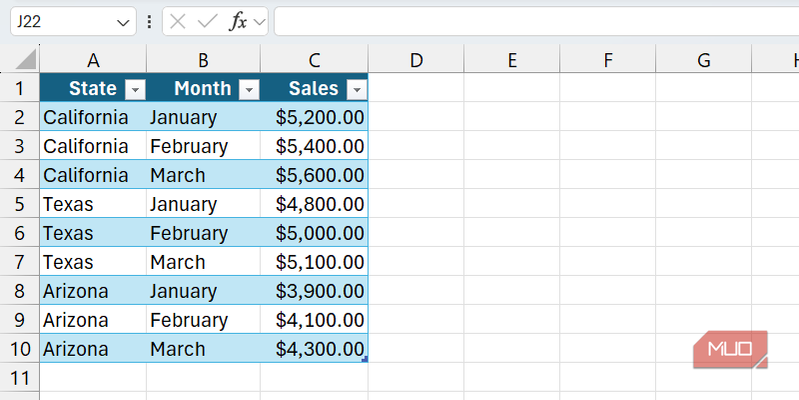
Task: Open the Sales column filter dropdown
Action: pos(357,89)
